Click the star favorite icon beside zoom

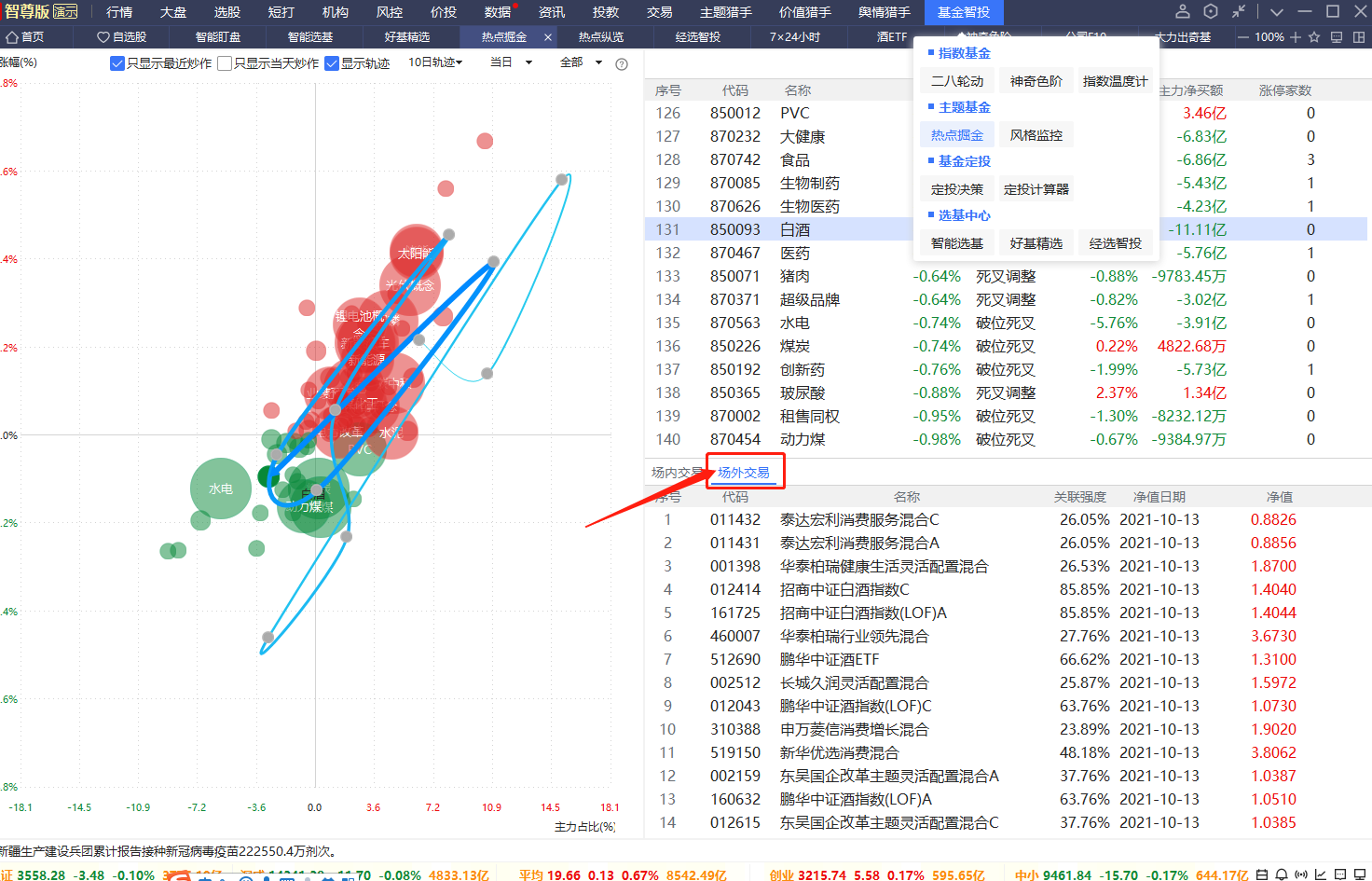pyautogui.click(x=1314, y=37)
